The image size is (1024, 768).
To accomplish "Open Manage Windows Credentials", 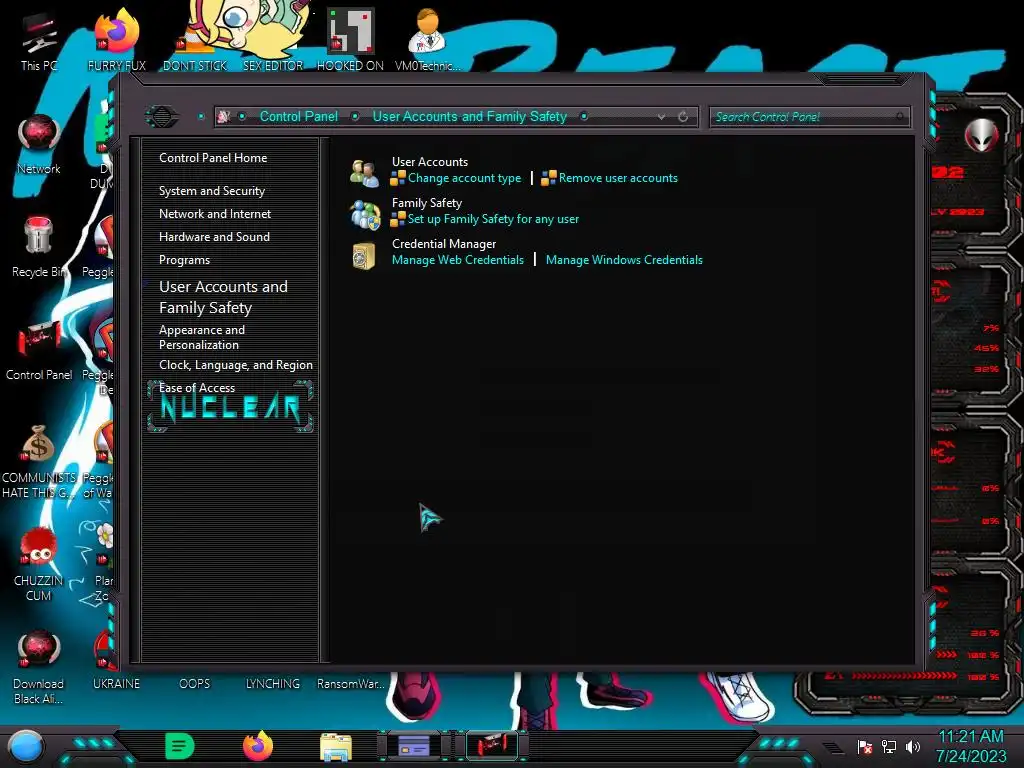I will coord(624,260).
